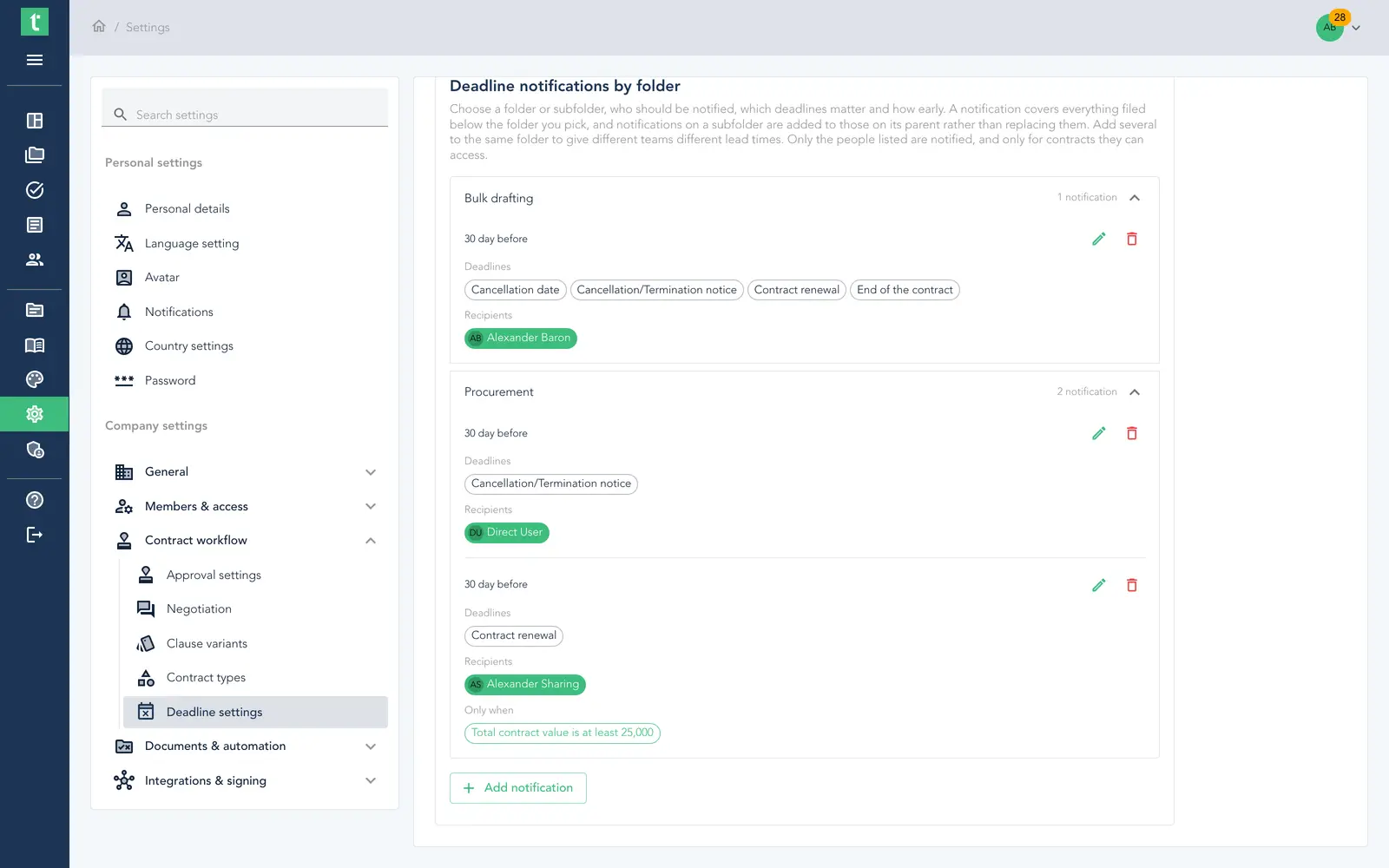1389x868 pixels.
Task: Open Country settings page
Action: 245,346
